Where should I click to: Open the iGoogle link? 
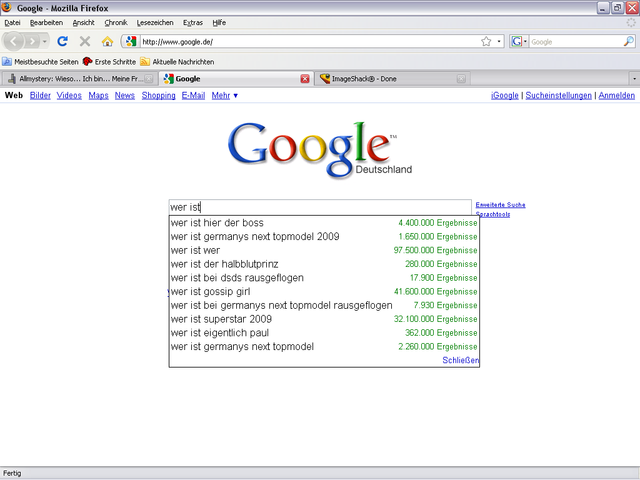504,96
